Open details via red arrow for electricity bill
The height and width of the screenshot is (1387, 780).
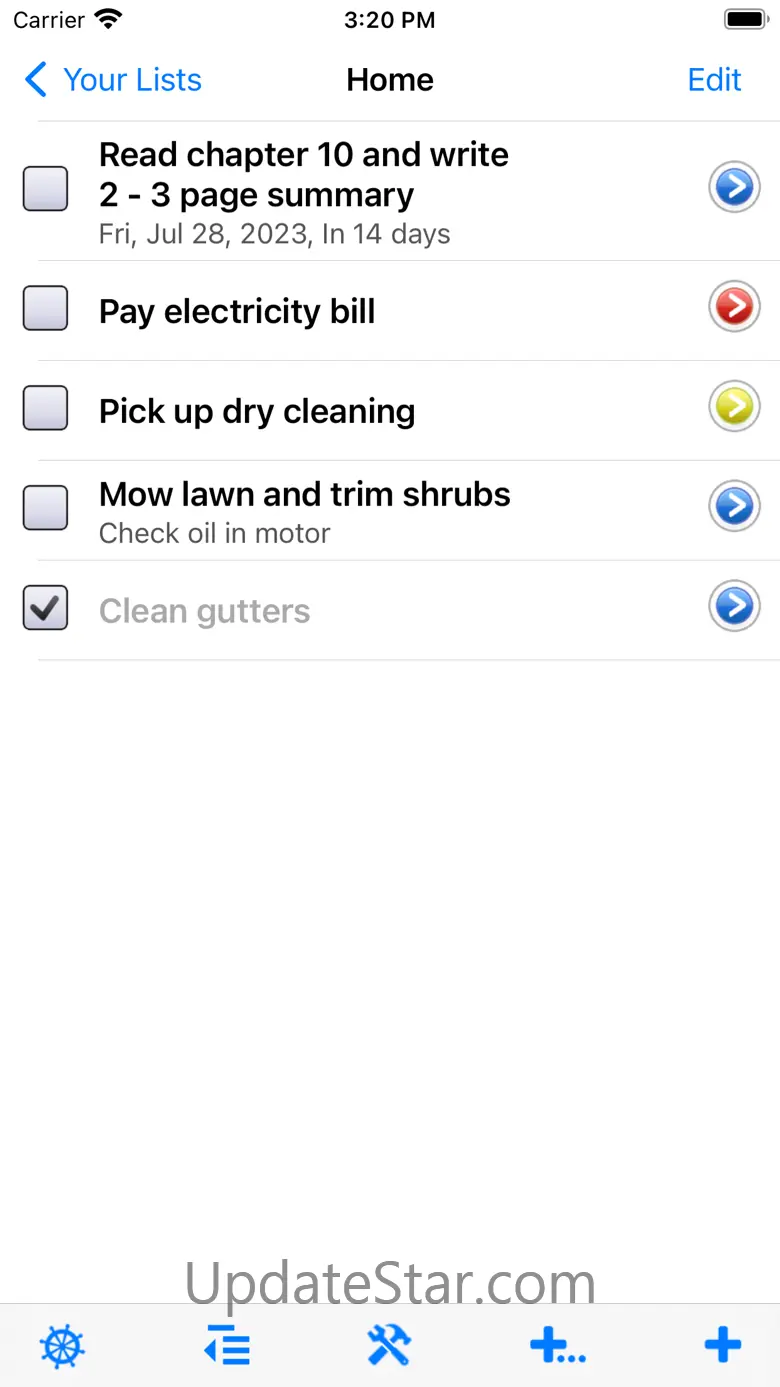pos(735,308)
